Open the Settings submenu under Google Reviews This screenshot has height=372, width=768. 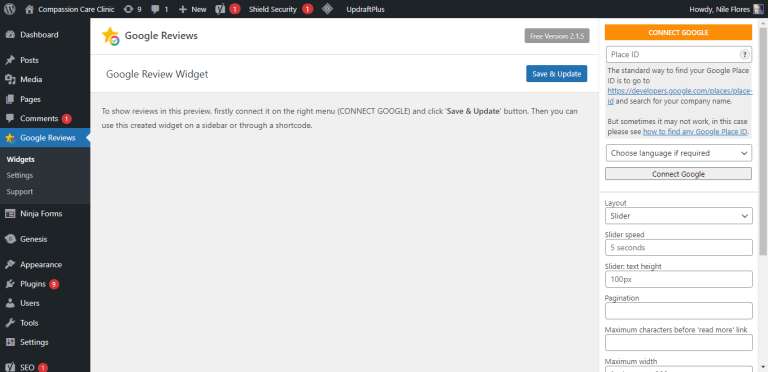tap(20, 175)
